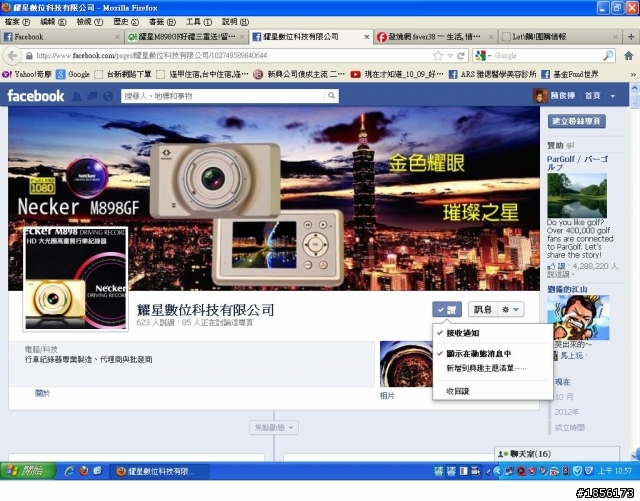Focus the Facebook search input field
The width and height of the screenshot is (640, 501).
(x=223, y=96)
